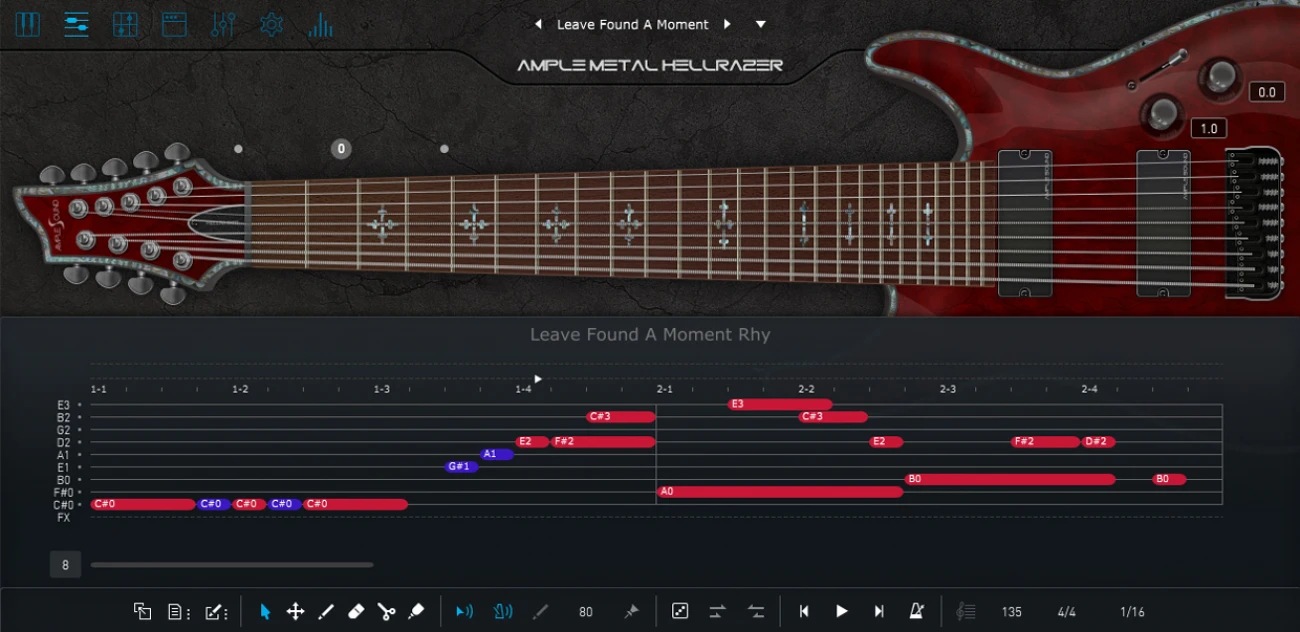1300x632 pixels.
Task: Click the 2-1 measure marker
Action: 664,389
